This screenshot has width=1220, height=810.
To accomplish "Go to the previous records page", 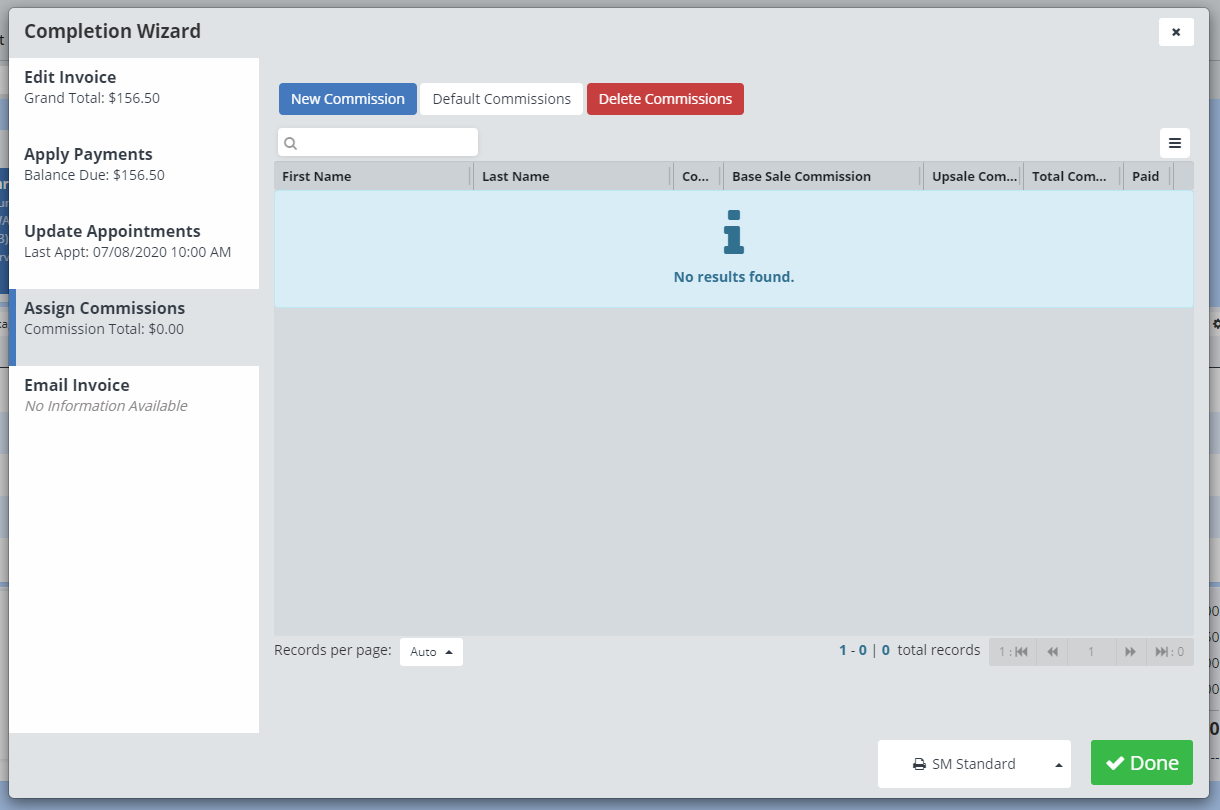I will click(1052, 652).
